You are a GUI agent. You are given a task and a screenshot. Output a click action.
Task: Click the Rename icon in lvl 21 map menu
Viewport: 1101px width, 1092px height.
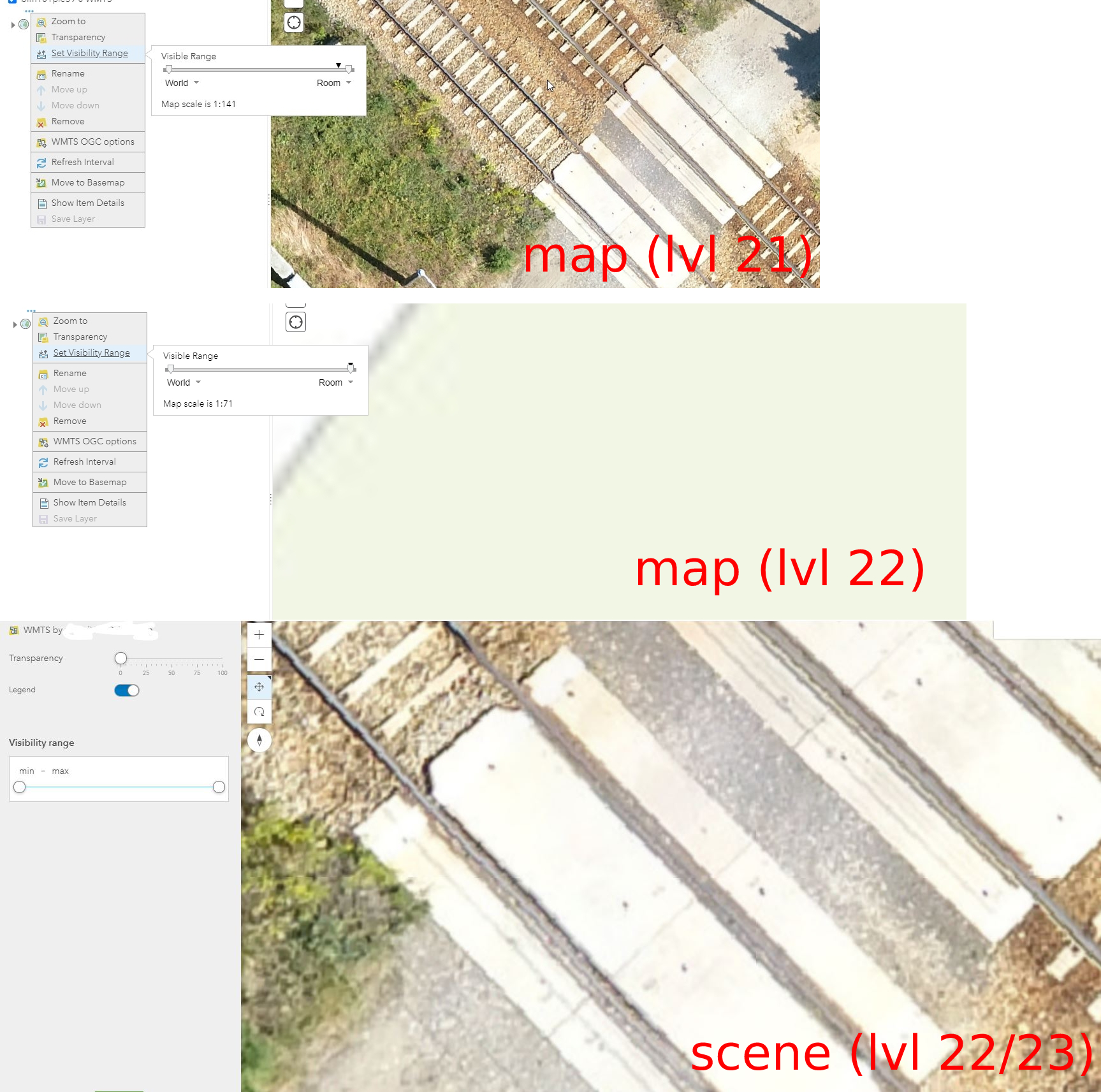point(41,75)
